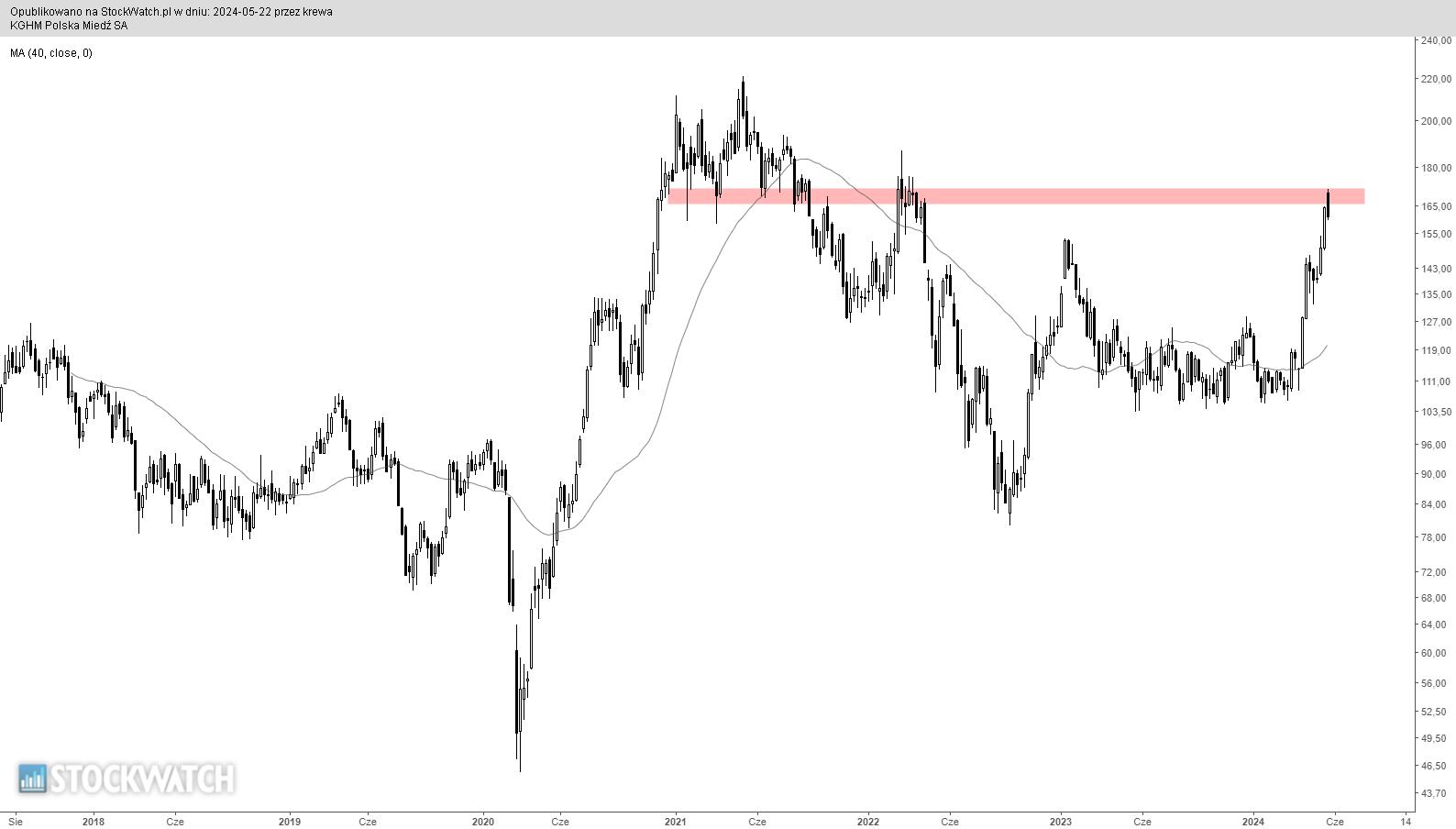The width and height of the screenshot is (1456, 829).
Task: Click the 2019 year label on time axis
Action: tap(290, 822)
